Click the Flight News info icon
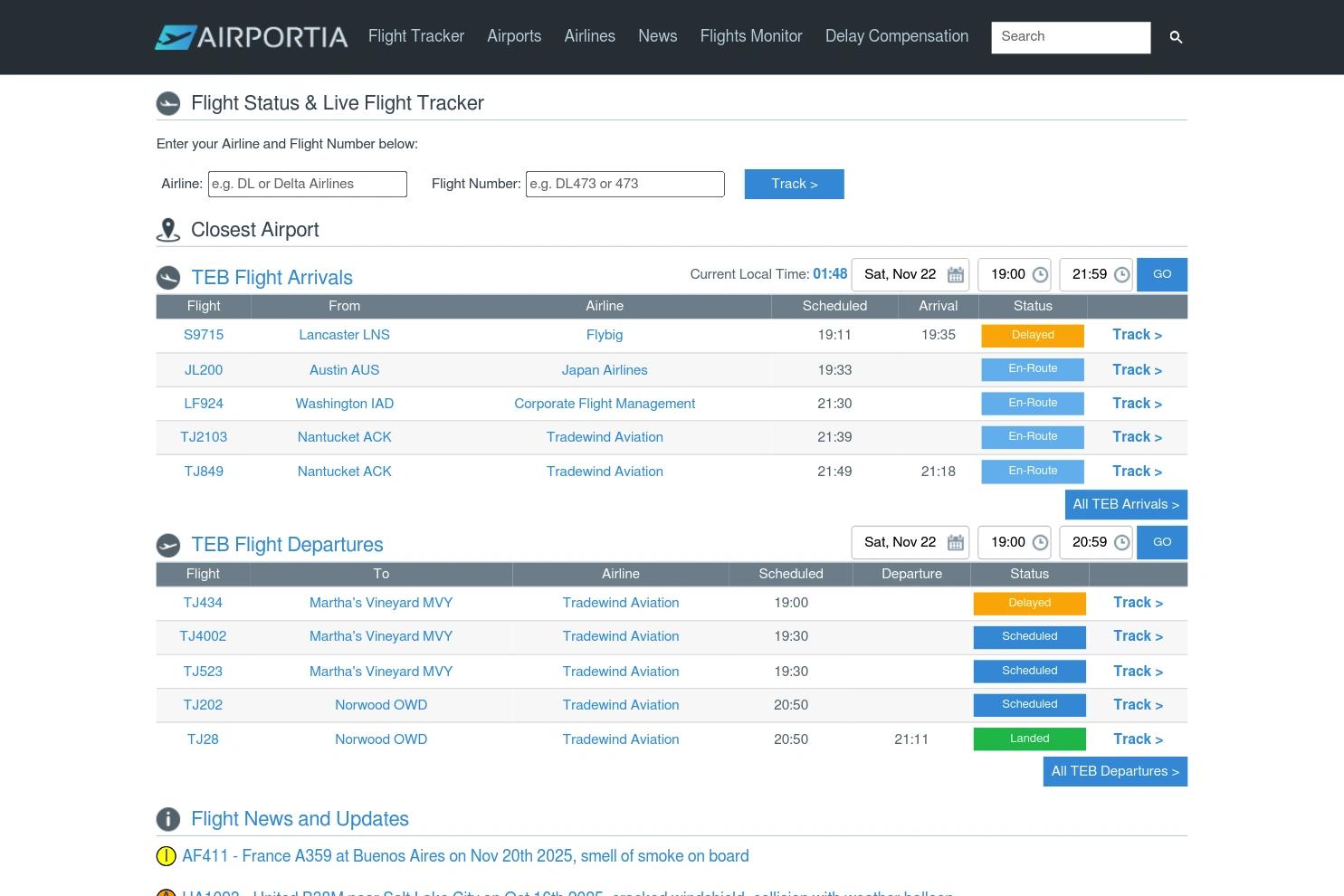The image size is (1344, 896). pos(168,819)
